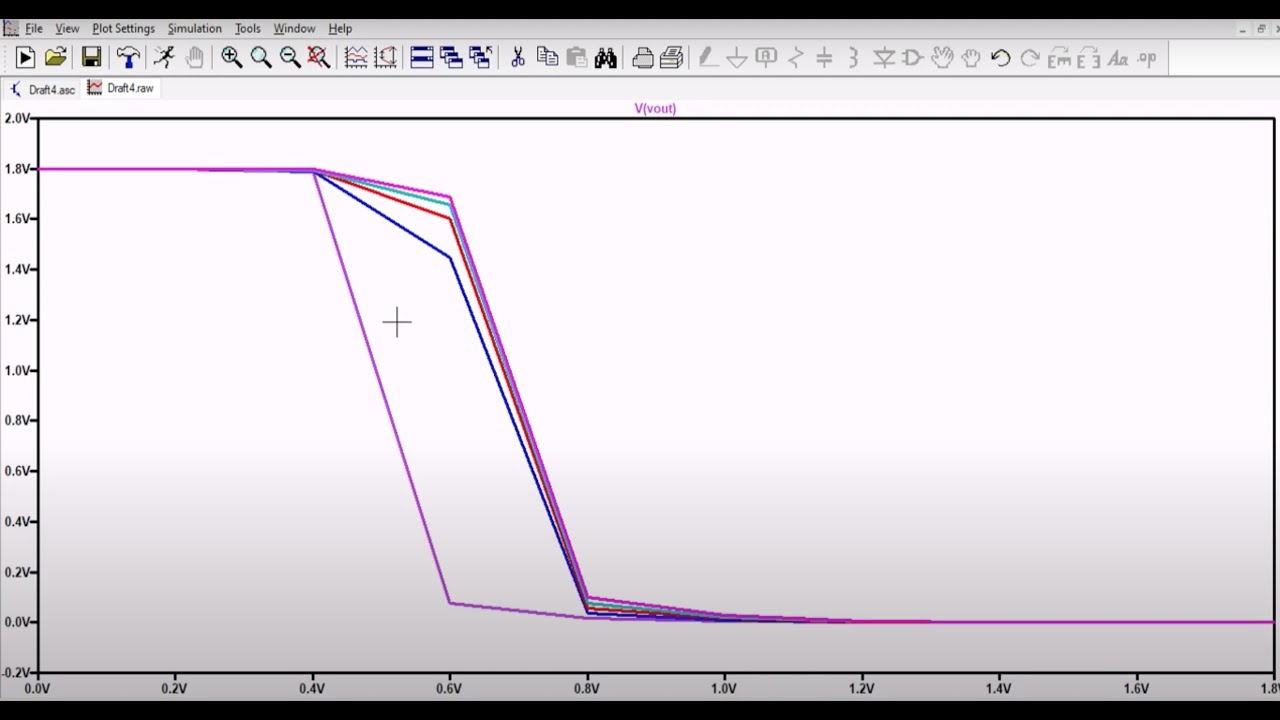
Task: Click the crossed-out magnifier zoom-to-fit icon
Action: (x=318, y=58)
